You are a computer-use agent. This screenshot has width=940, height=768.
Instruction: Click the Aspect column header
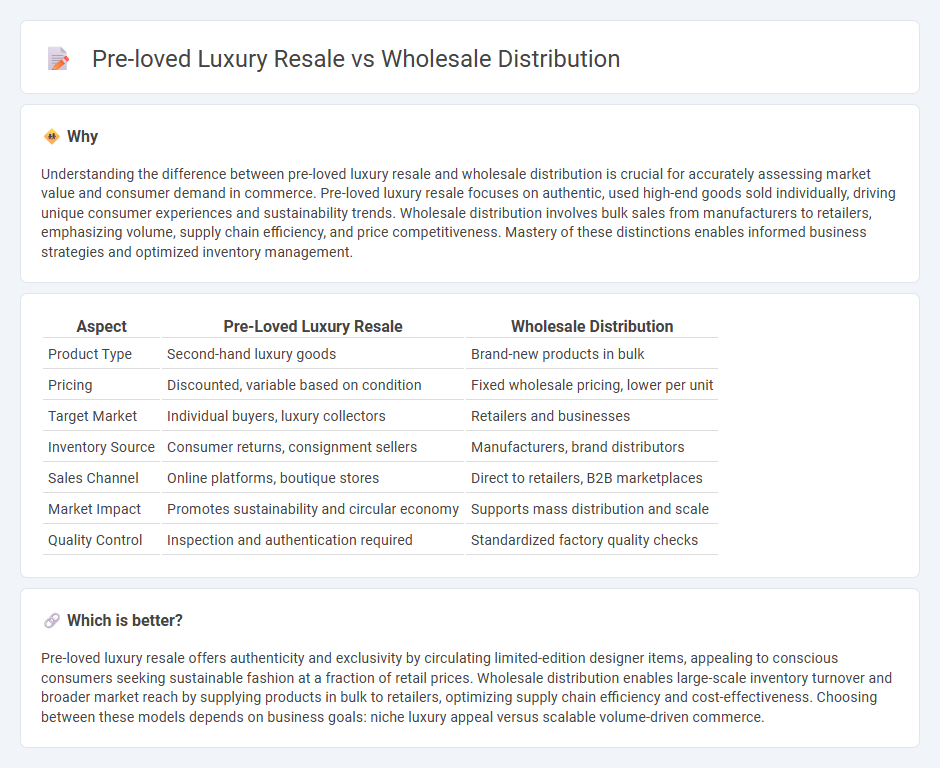click(x=101, y=326)
